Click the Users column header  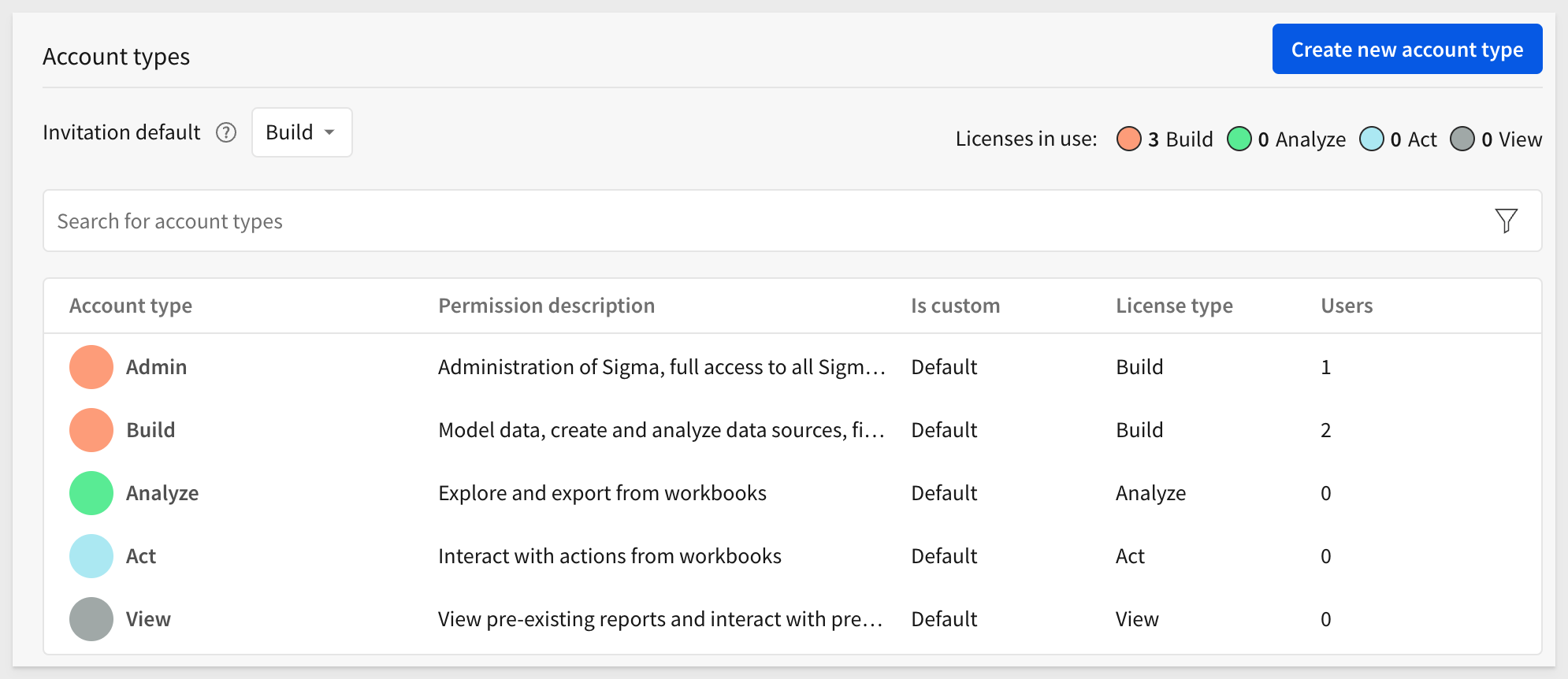(1347, 306)
